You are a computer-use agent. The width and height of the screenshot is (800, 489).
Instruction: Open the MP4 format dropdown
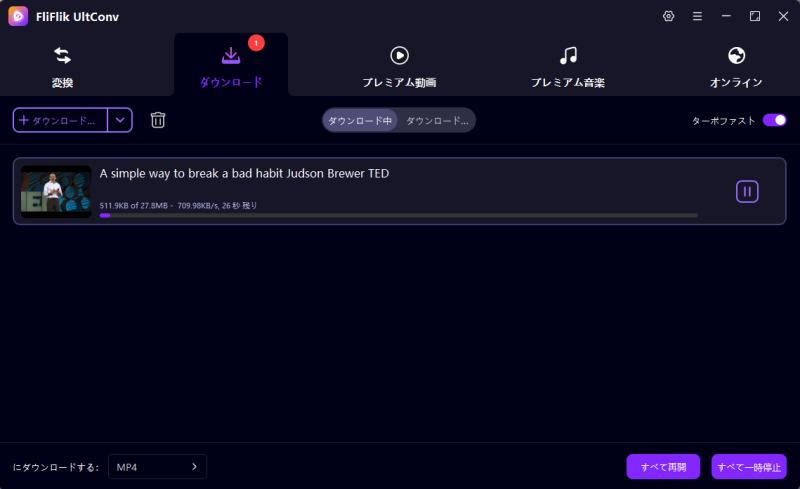[157, 467]
